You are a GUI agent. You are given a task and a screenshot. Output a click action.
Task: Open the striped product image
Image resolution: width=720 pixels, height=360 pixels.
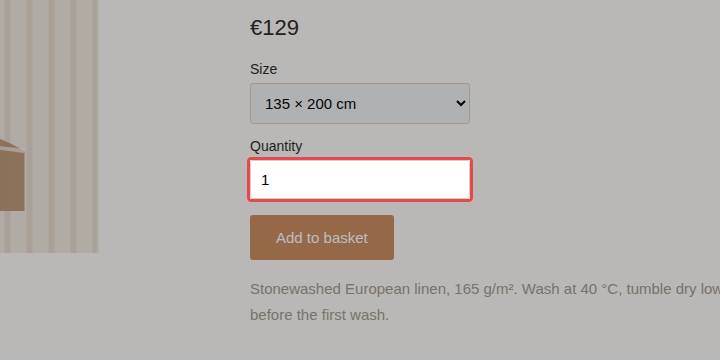click(x=49, y=126)
